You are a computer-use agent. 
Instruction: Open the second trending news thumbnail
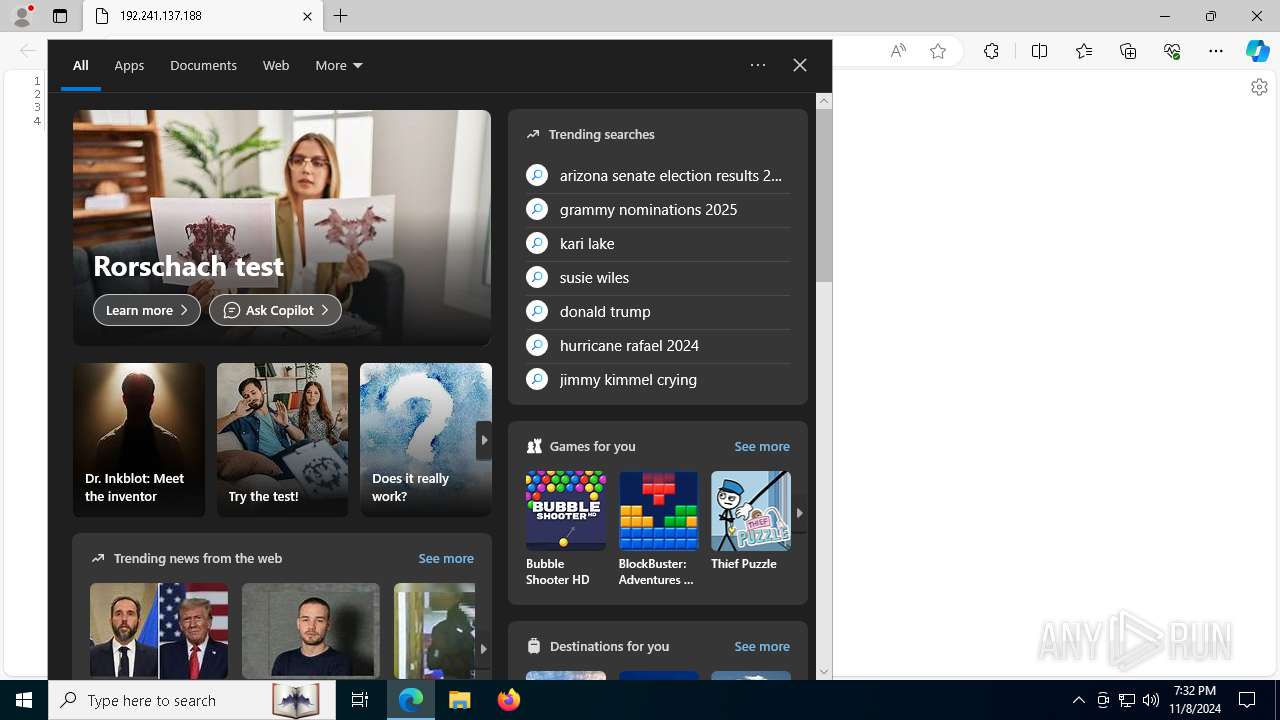pyautogui.click(x=311, y=631)
